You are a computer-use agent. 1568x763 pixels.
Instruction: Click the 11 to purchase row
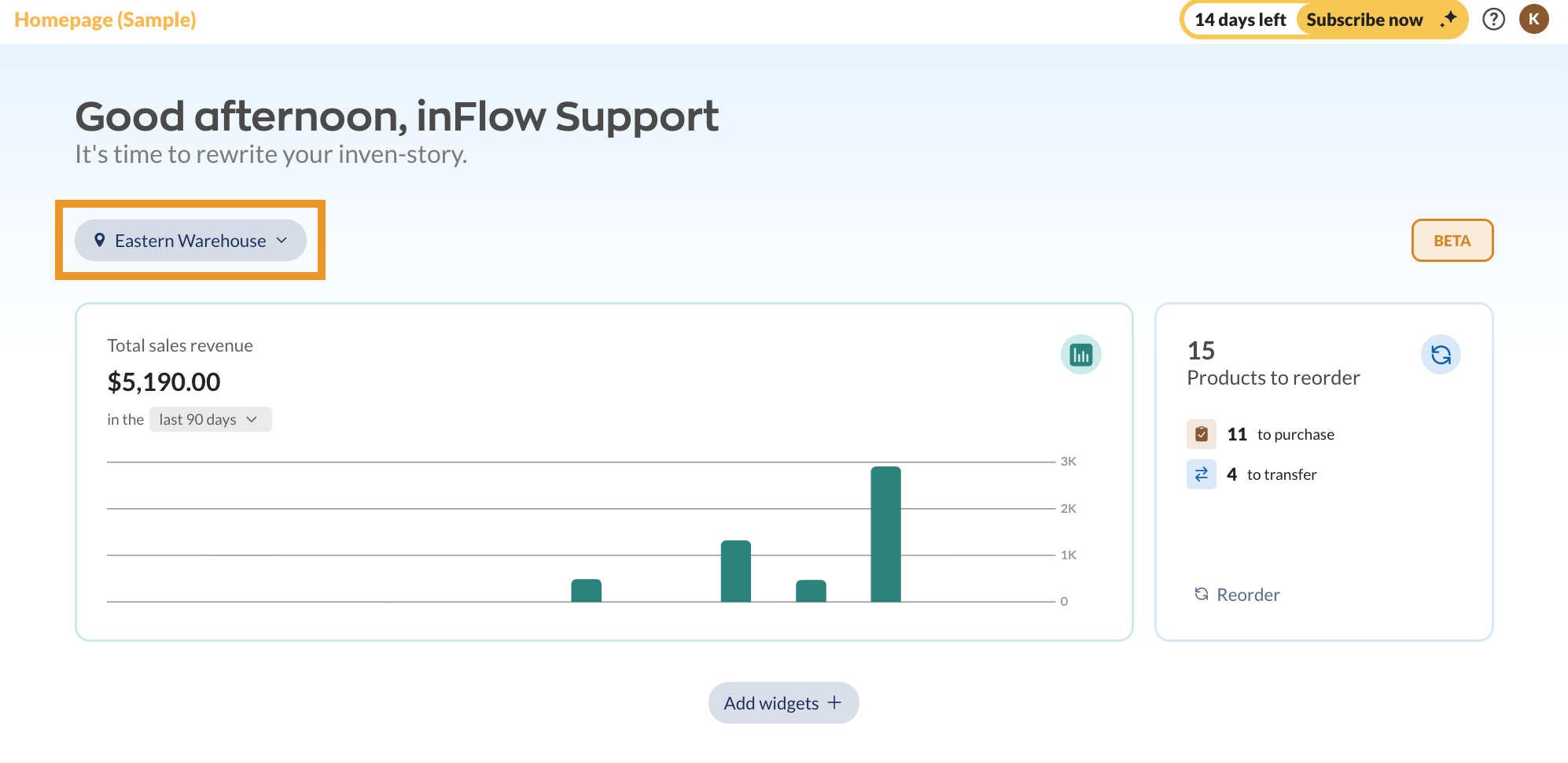pos(1280,434)
